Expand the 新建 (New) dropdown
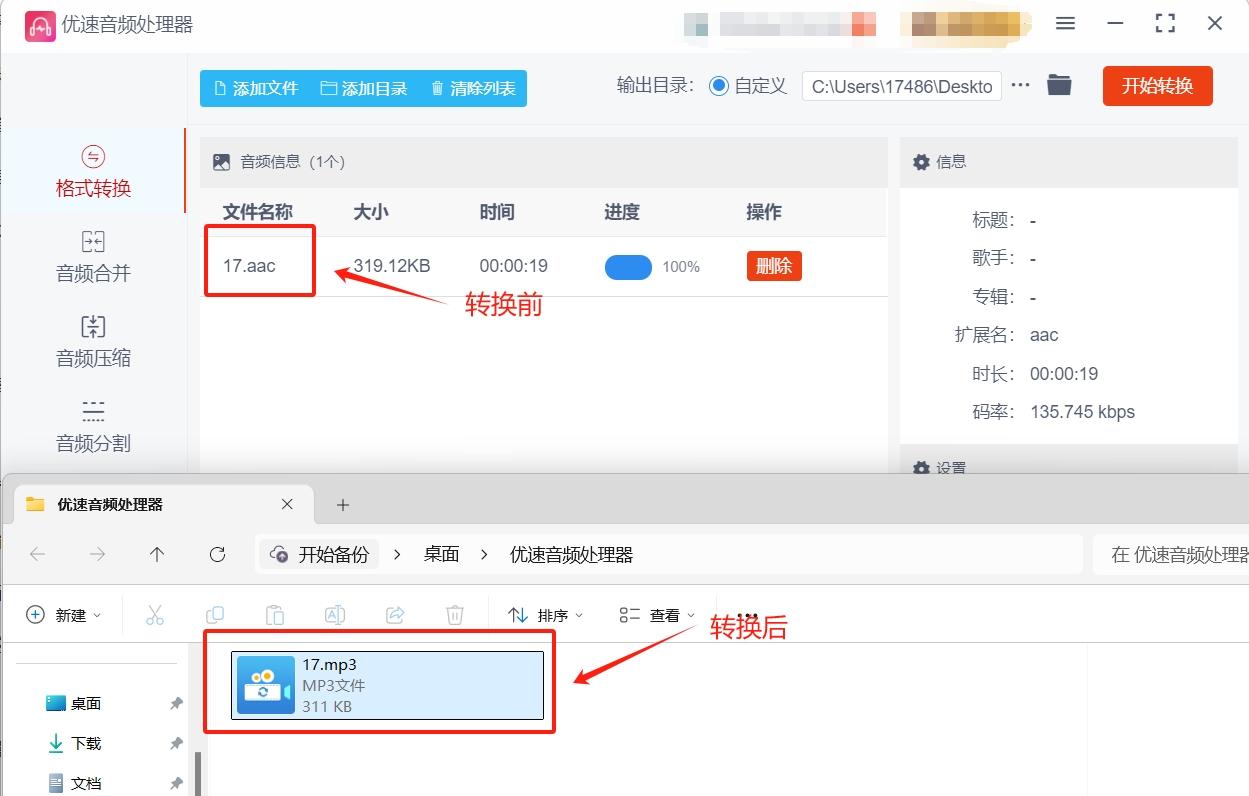Screen dimensions: 1249x796 pyautogui.click(x=62, y=615)
